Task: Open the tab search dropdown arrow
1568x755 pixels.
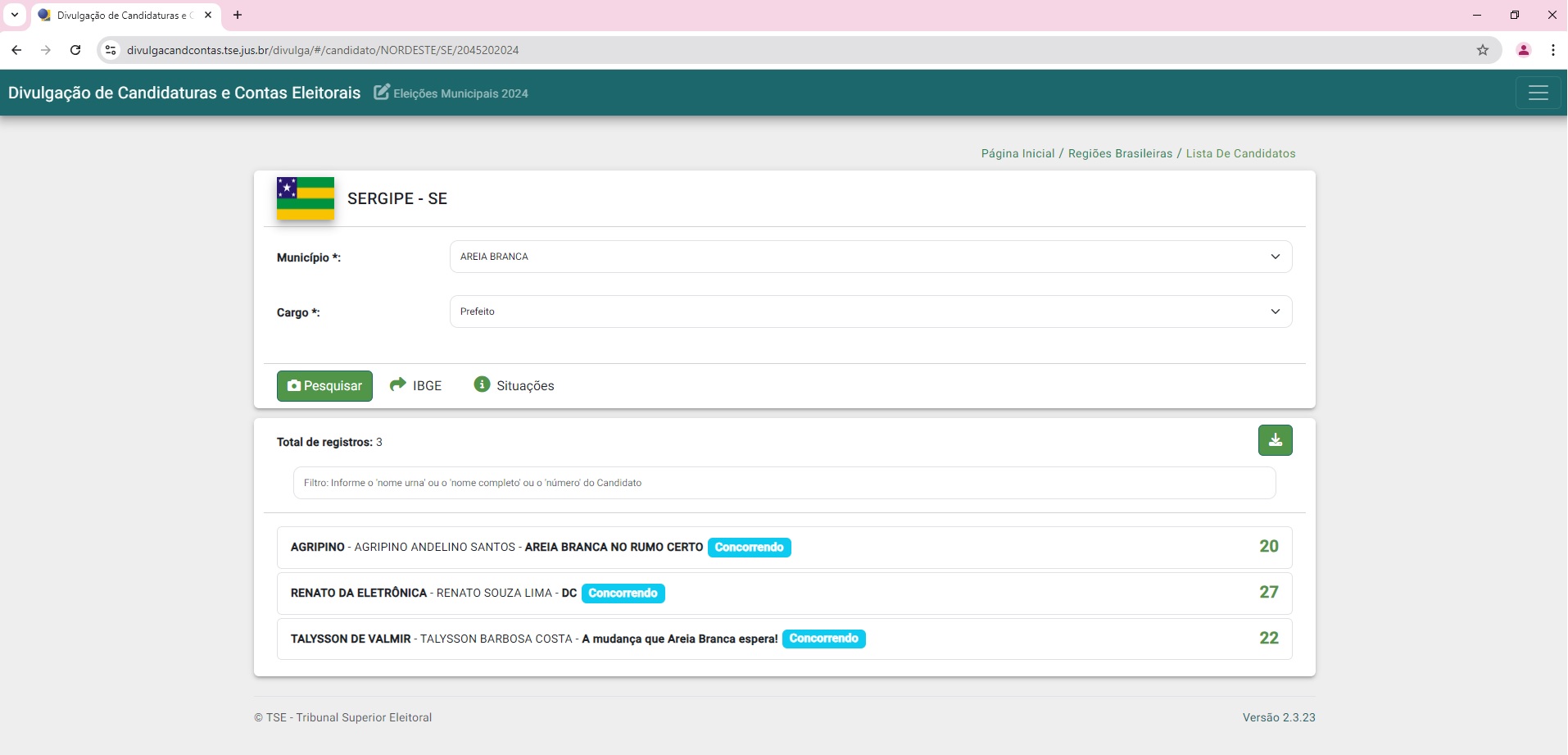Action: pyautogui.click(x=15, y=15)
